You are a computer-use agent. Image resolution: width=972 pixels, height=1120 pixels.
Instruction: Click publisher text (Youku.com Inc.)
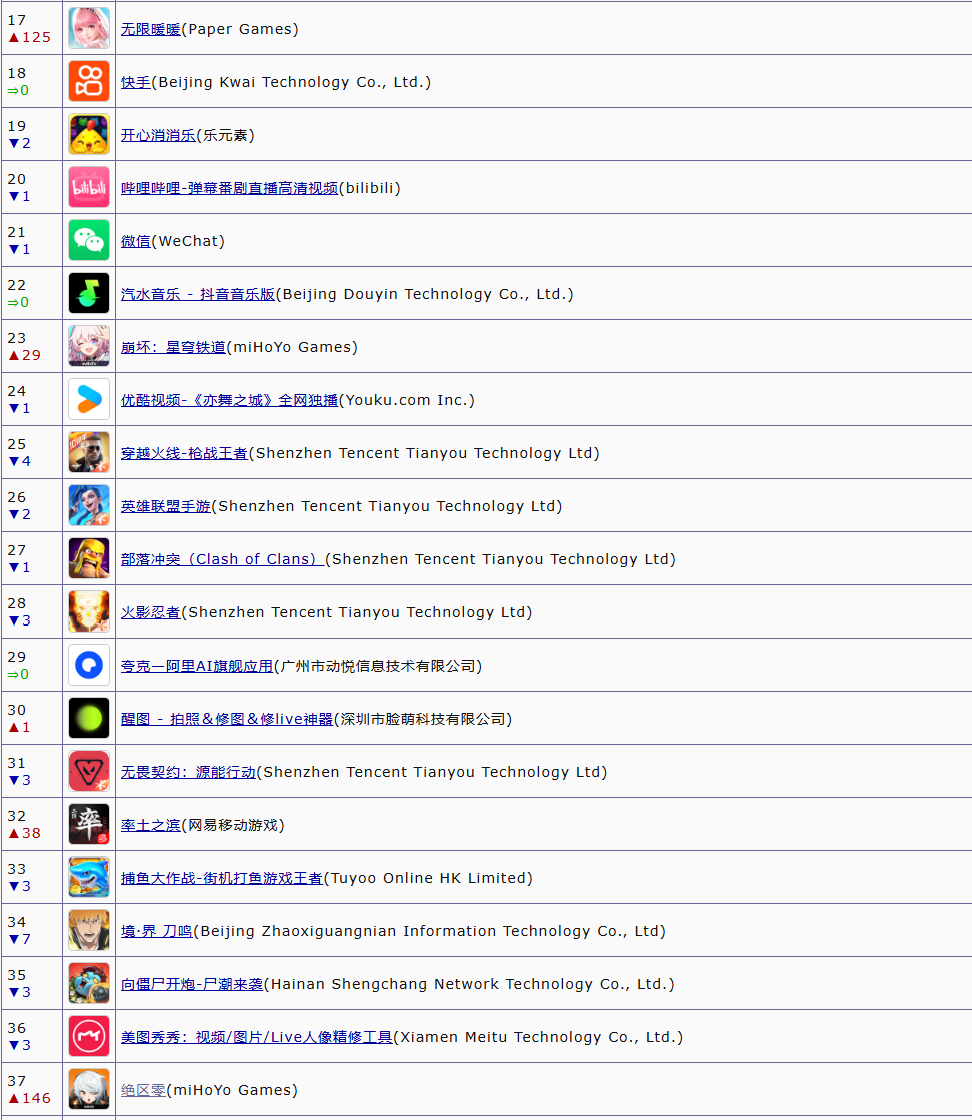click(x=407, y=400)
